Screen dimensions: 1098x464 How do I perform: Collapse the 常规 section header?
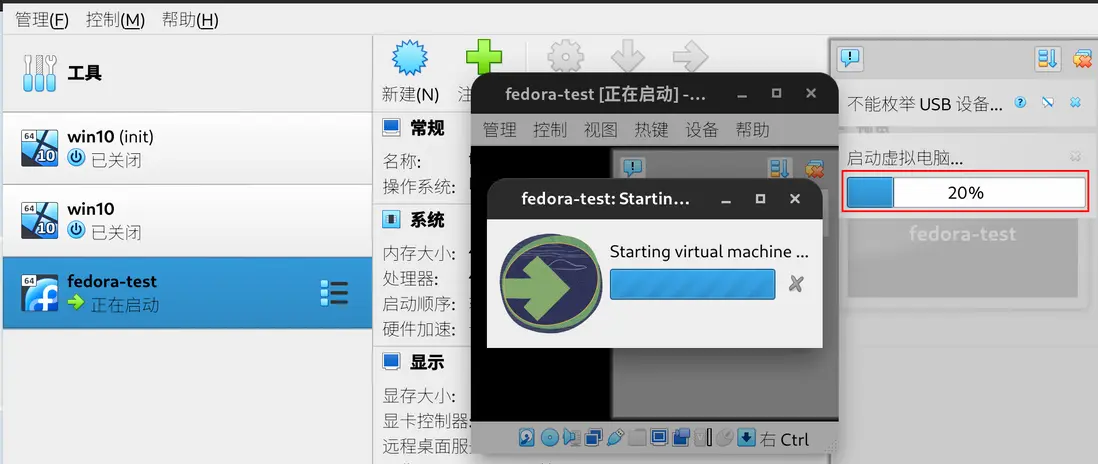(426, 128)
